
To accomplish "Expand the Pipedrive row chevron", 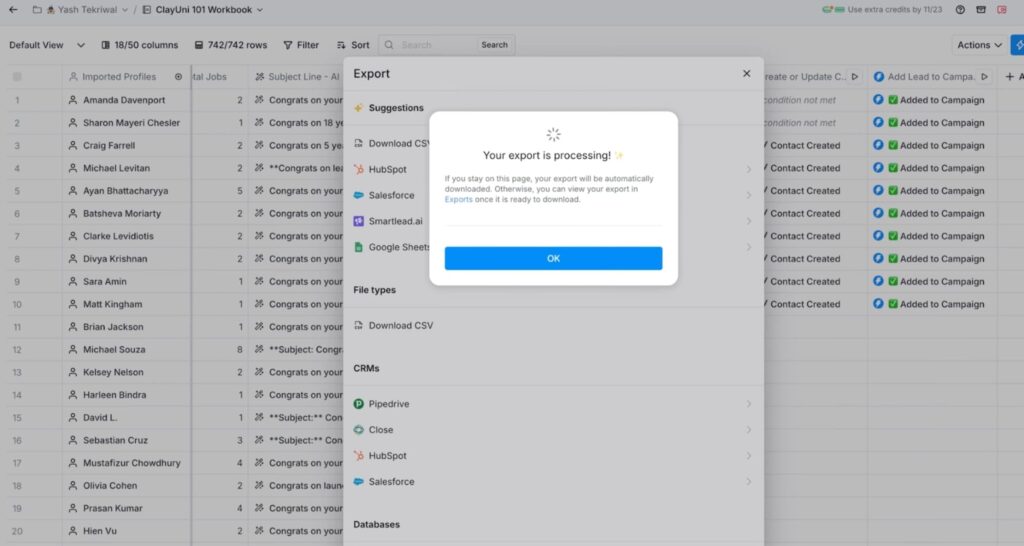I will pyautogui.click(x=748, y=404).
